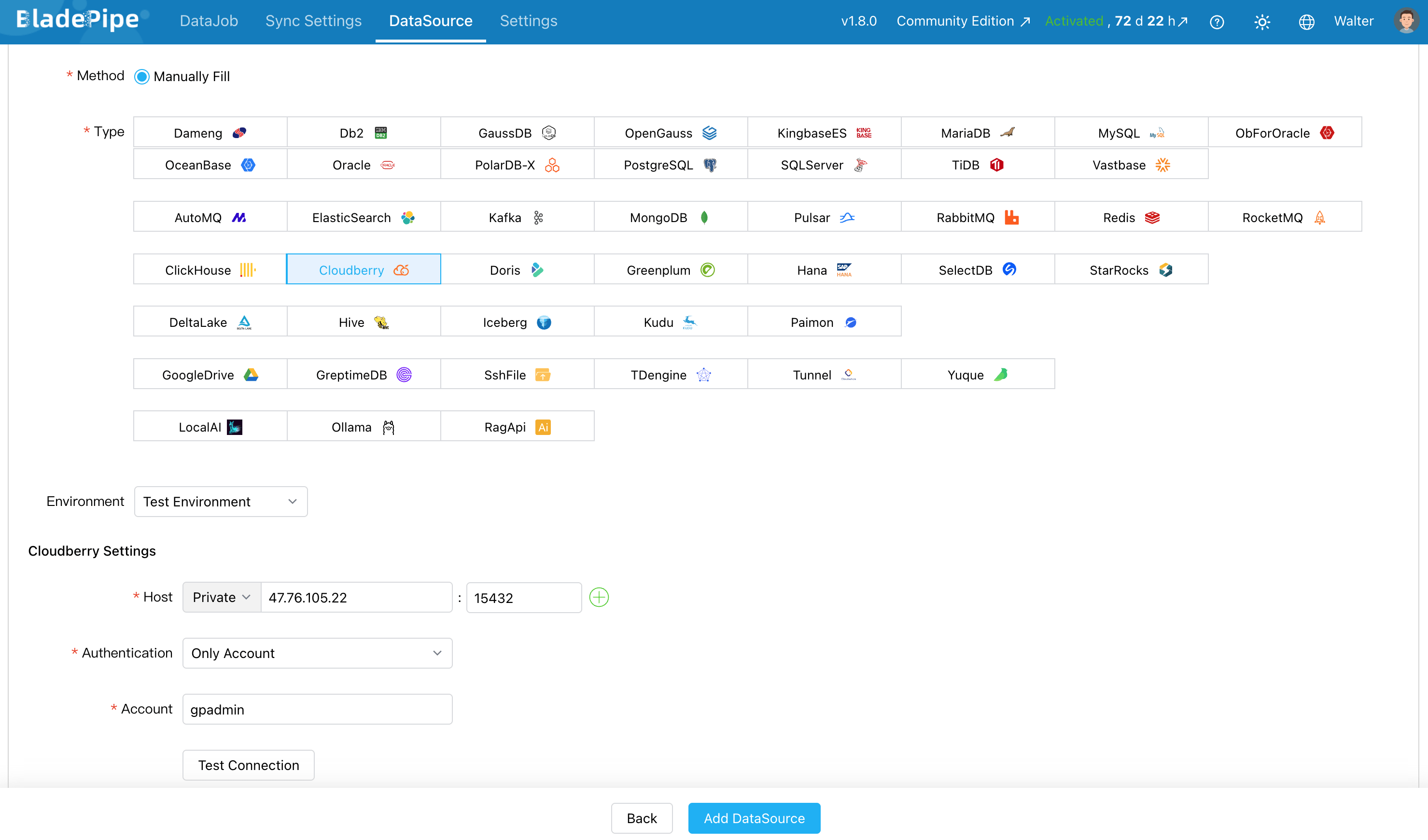Click the Test Connection button
The image size is (1428, 840).
pos(249,765)
